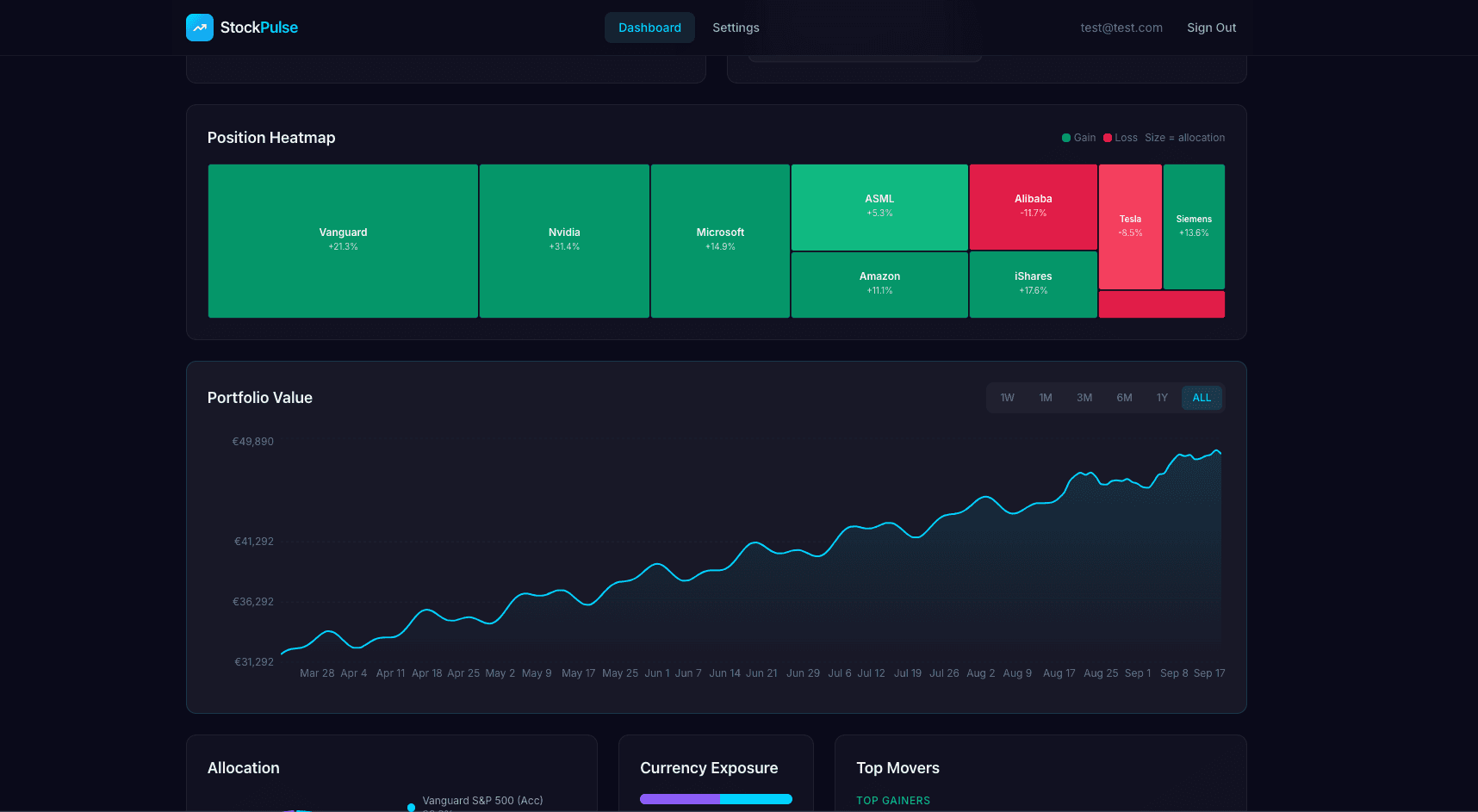
Task: Click the ASML heatmap tile
Action: [x=879, y=208]
